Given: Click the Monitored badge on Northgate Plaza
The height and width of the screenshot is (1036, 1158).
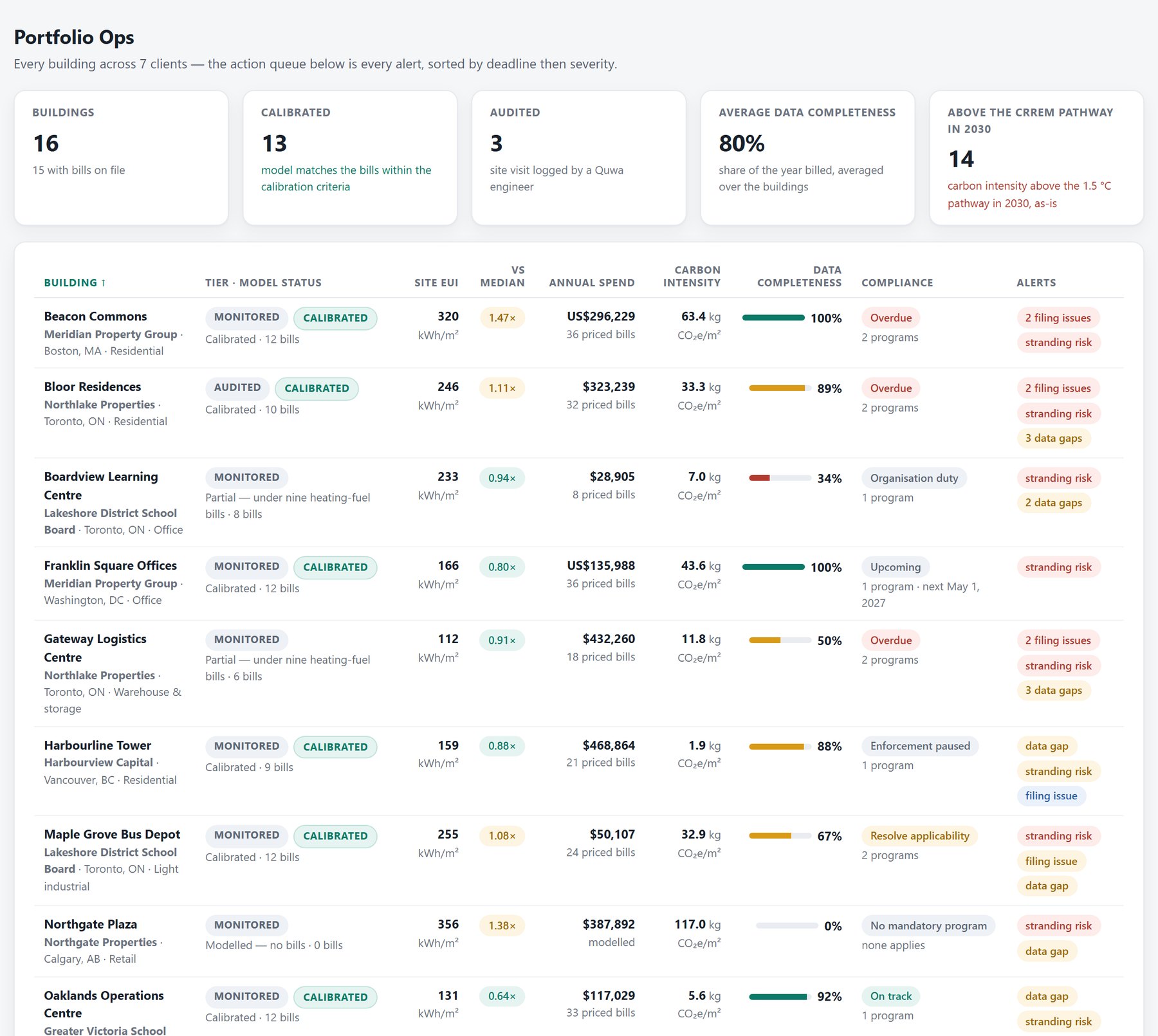Looking at the screenshot, I should click(x=246, y=925).
